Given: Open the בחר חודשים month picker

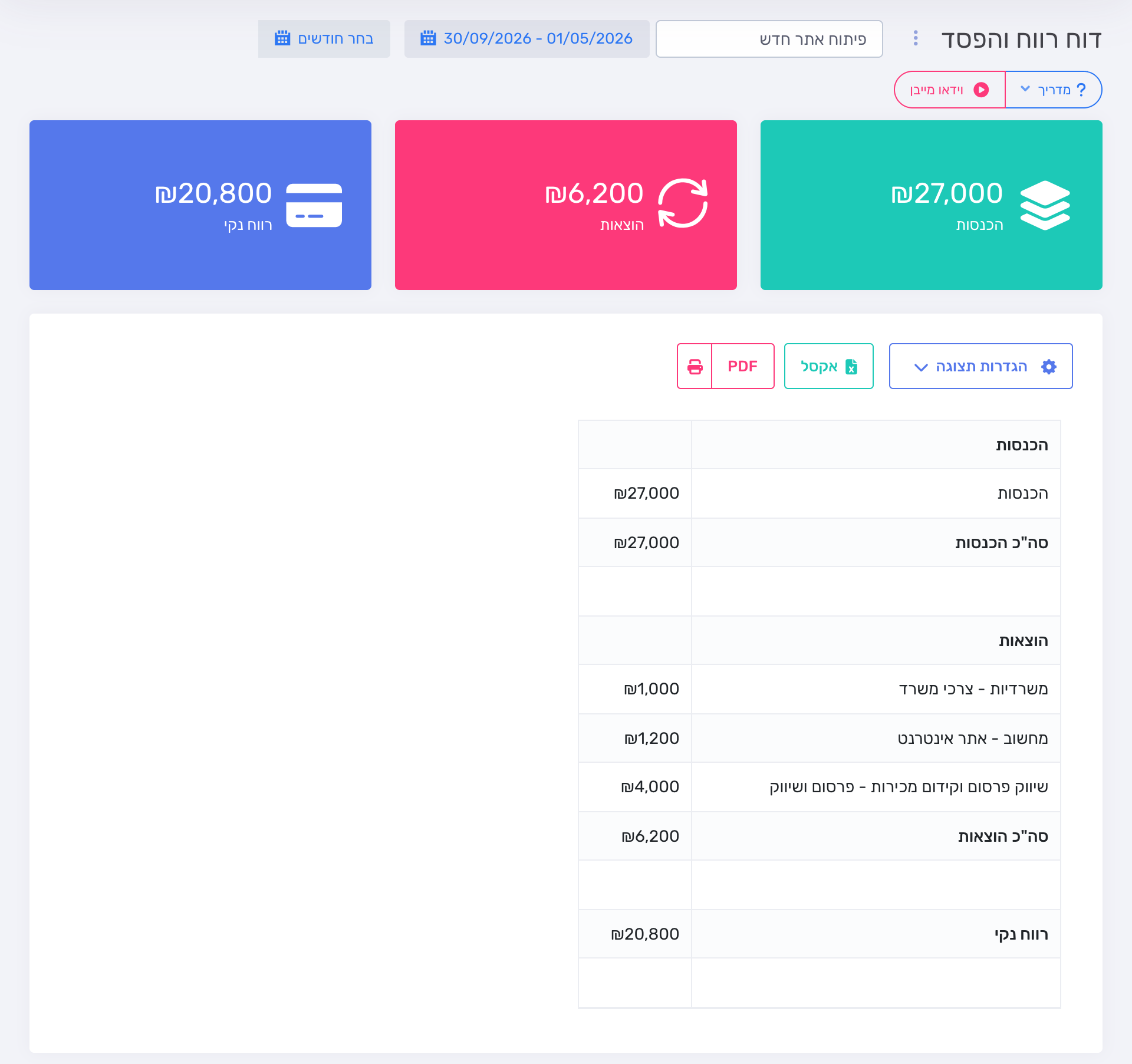Looking at the screenshot, I should (x=324, y=39).
